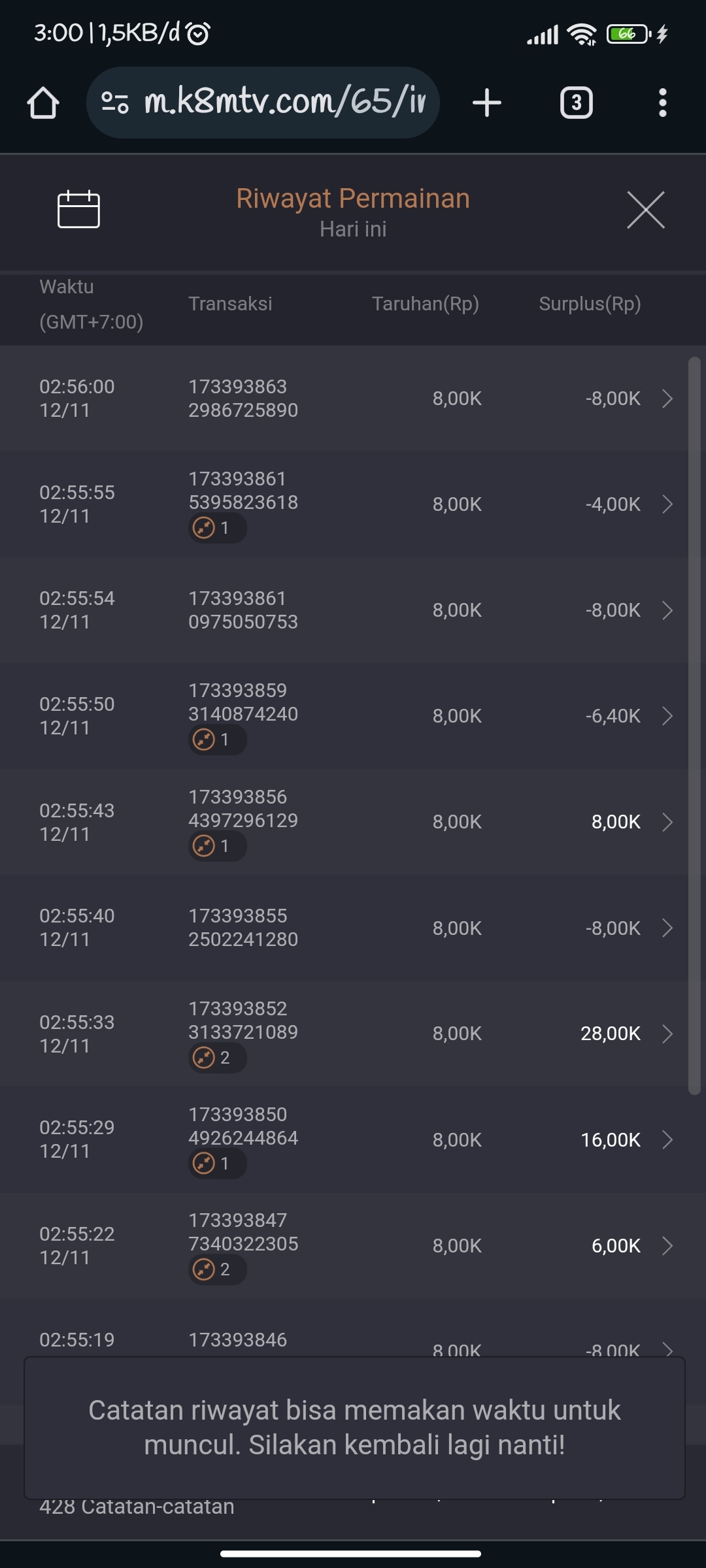The height and width of the screenshot is (1568, 706).
Task: Expand details of the 02:56:00 transaction
Action: pos(667,399)
